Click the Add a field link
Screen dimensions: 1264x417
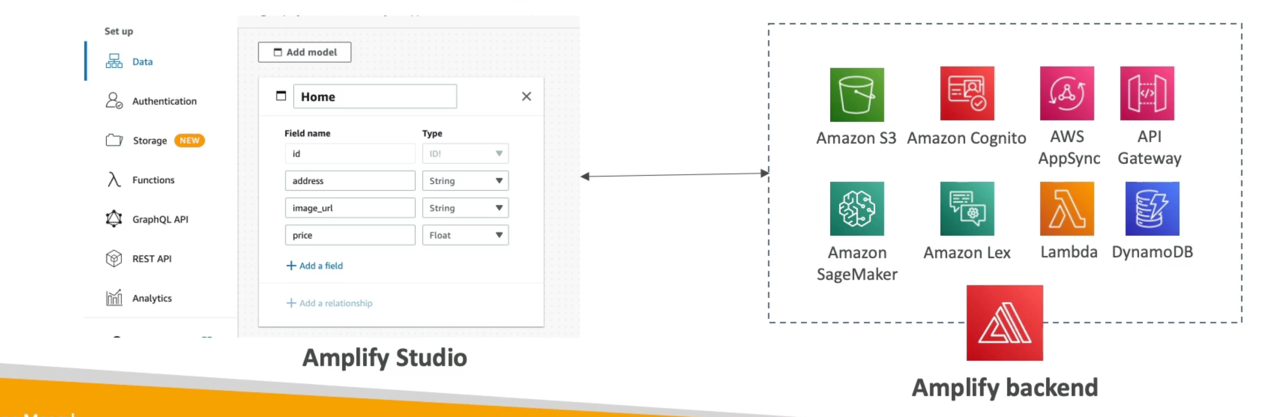click(315, 266)
